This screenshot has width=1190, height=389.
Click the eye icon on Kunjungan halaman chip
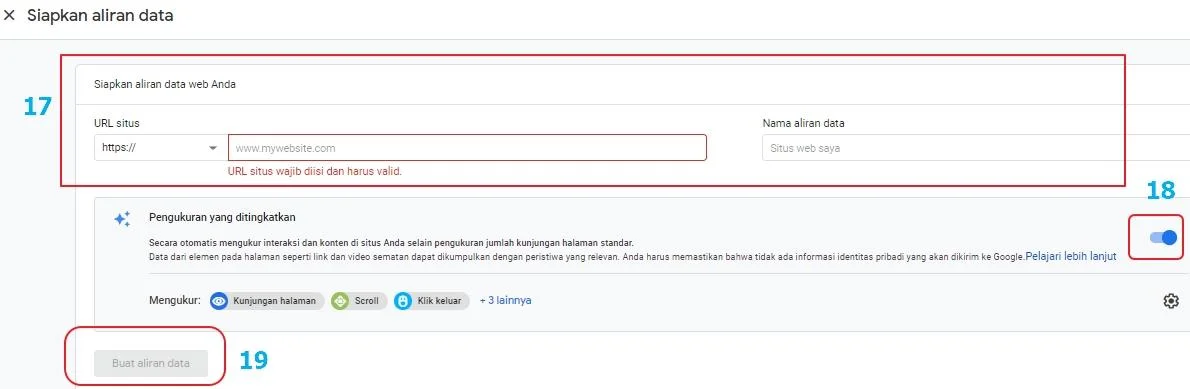(219, 301)
